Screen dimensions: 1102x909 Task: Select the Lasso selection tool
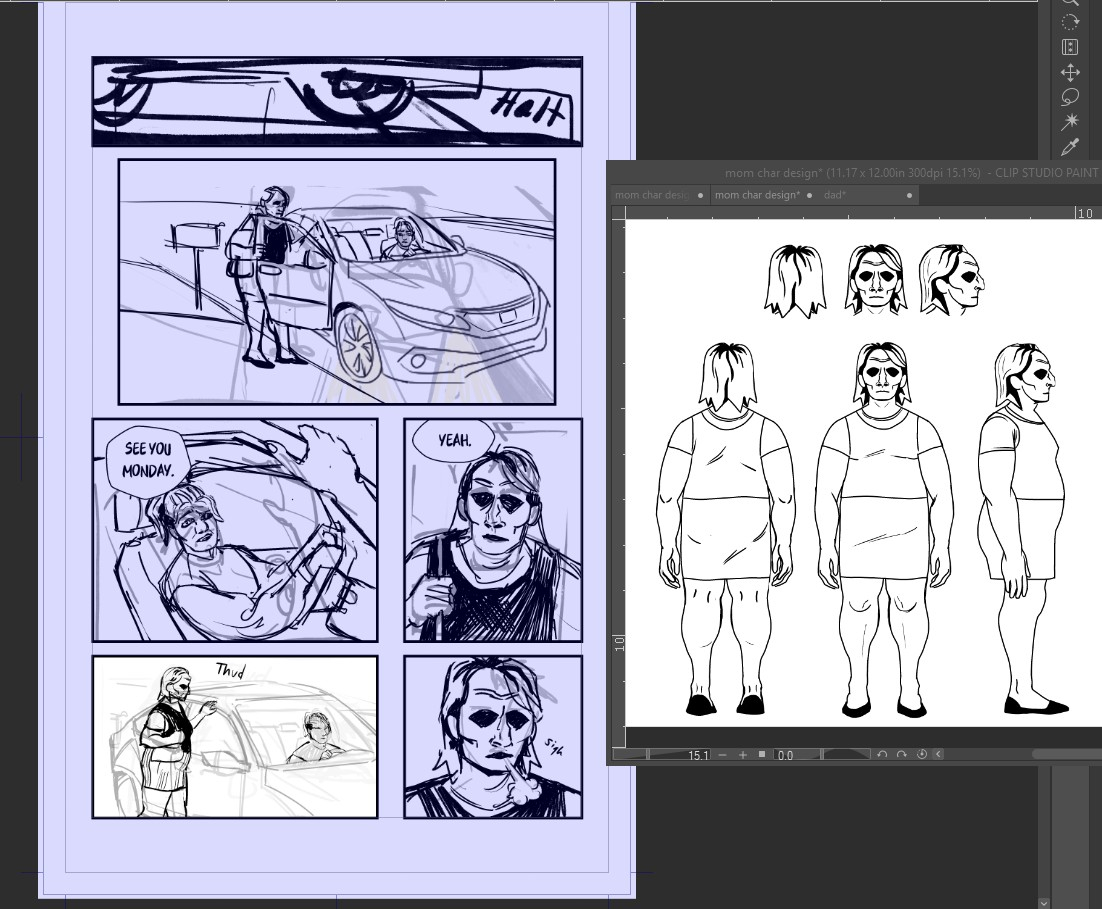point(1070,98)
